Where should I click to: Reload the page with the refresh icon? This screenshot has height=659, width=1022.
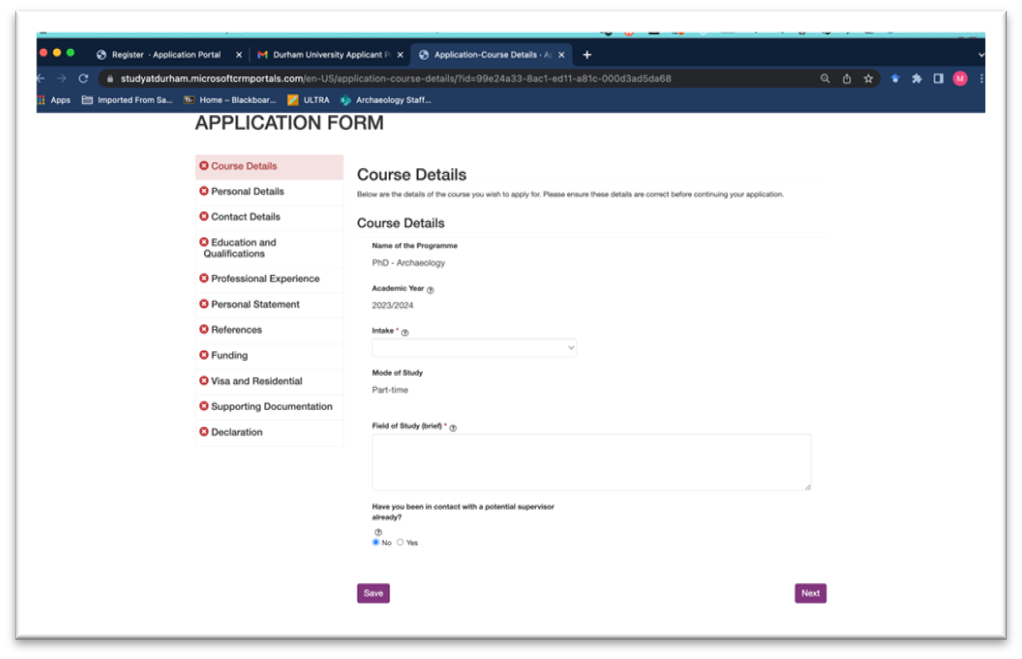tap(83, 78)
